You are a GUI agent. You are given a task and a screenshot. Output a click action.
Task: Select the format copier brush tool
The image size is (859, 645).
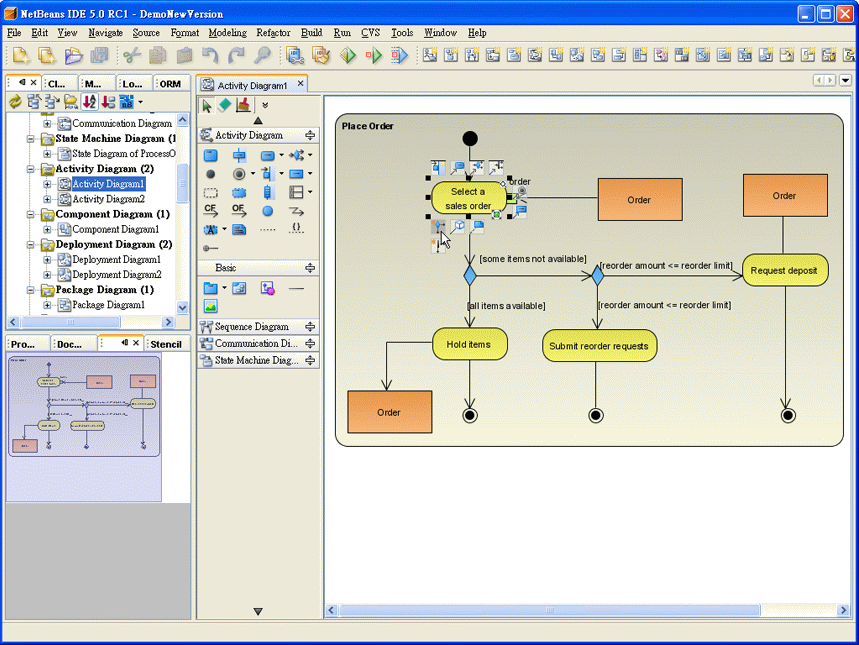click(x=243, y=105)
